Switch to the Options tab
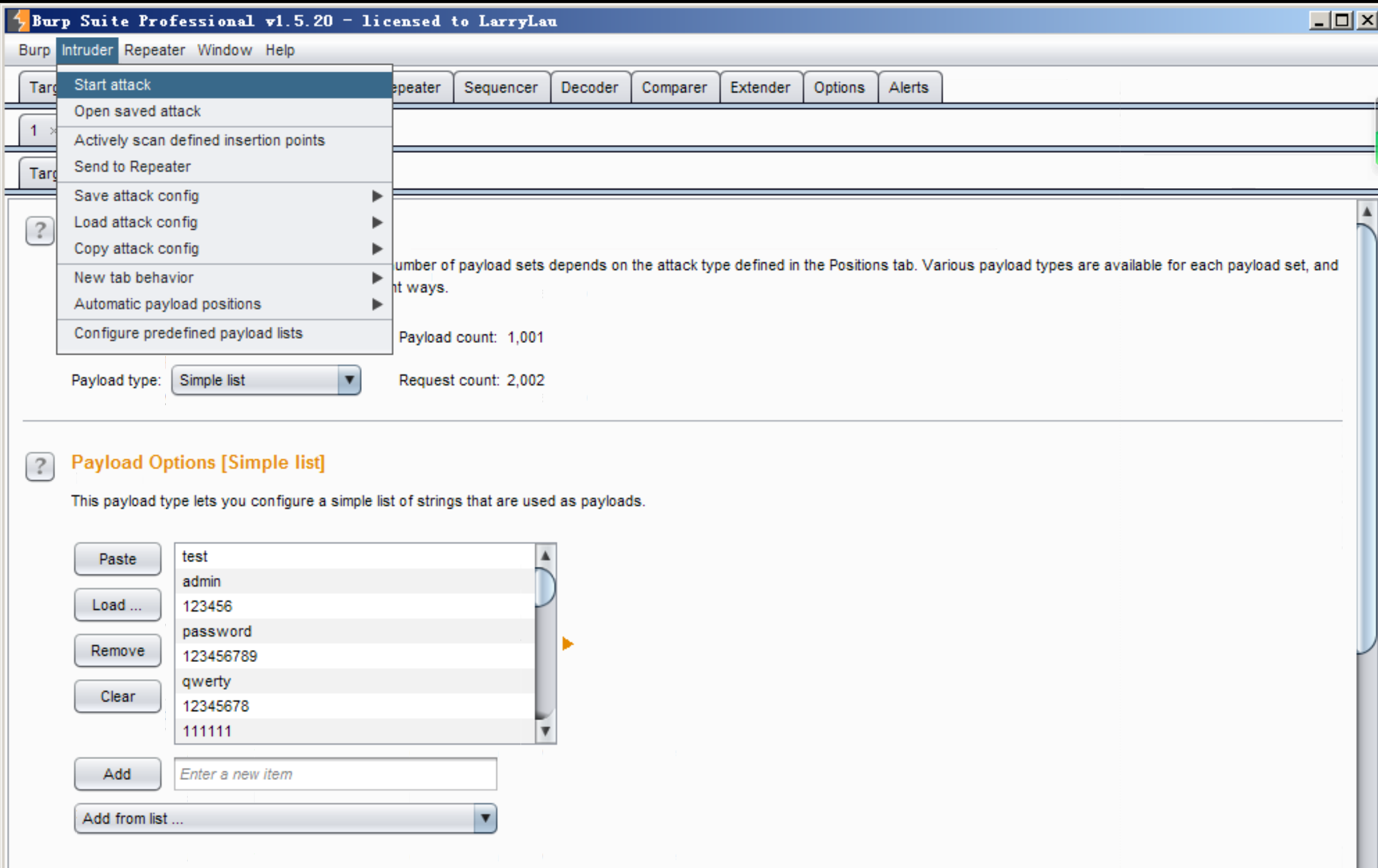Image resolution: width=1378 pixels, height=868 pixels. [839, 88]
